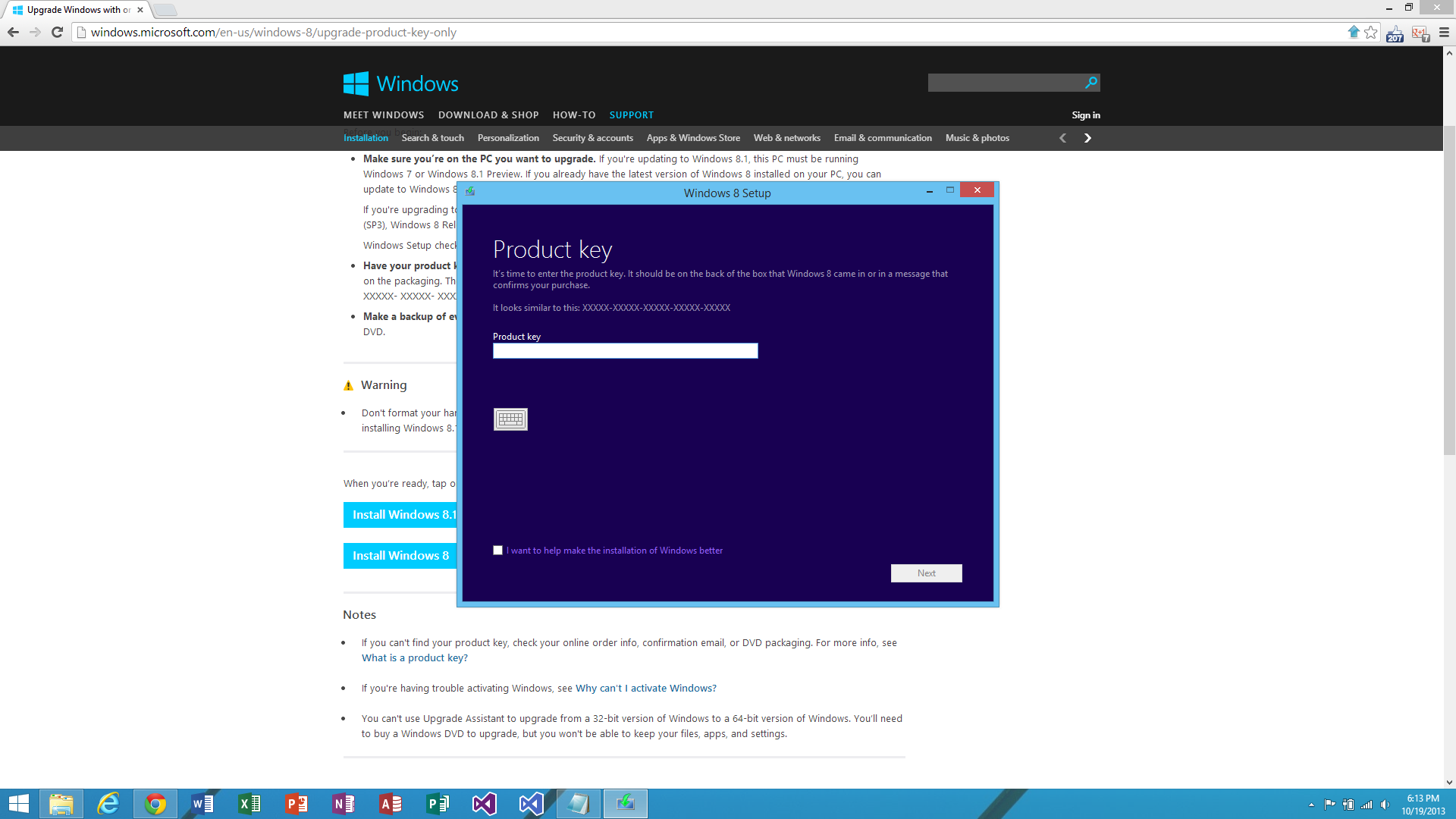Launch Excel from the taskbar
The width and height of the screenshot is (1456, 819).
click(249, 803)
